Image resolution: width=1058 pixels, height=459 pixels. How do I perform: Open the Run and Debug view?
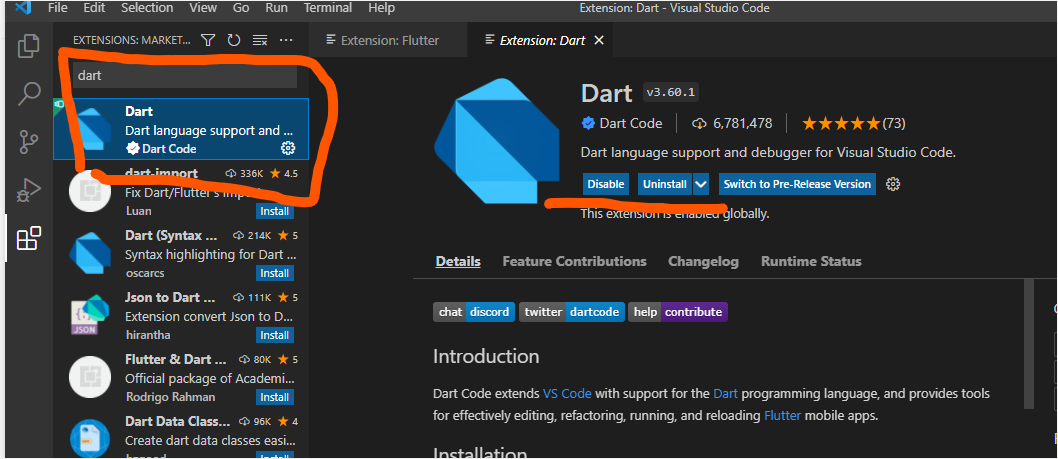click(28, 191)
